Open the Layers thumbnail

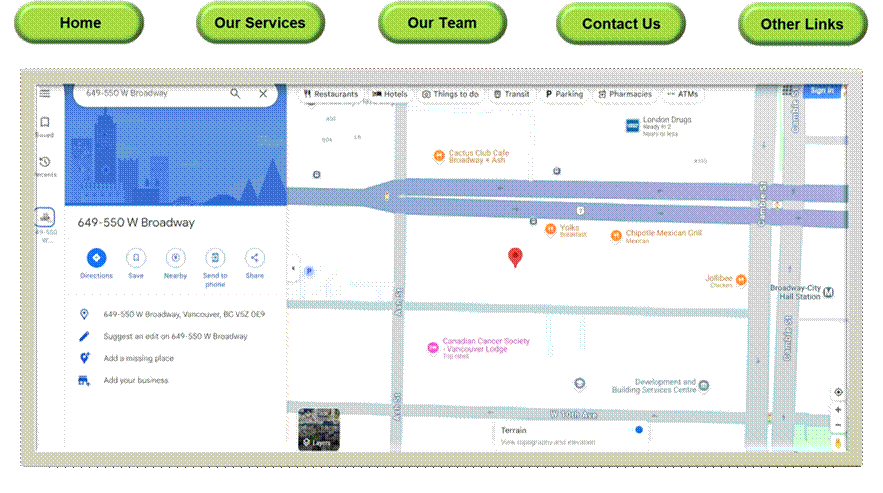coord(319,429)
